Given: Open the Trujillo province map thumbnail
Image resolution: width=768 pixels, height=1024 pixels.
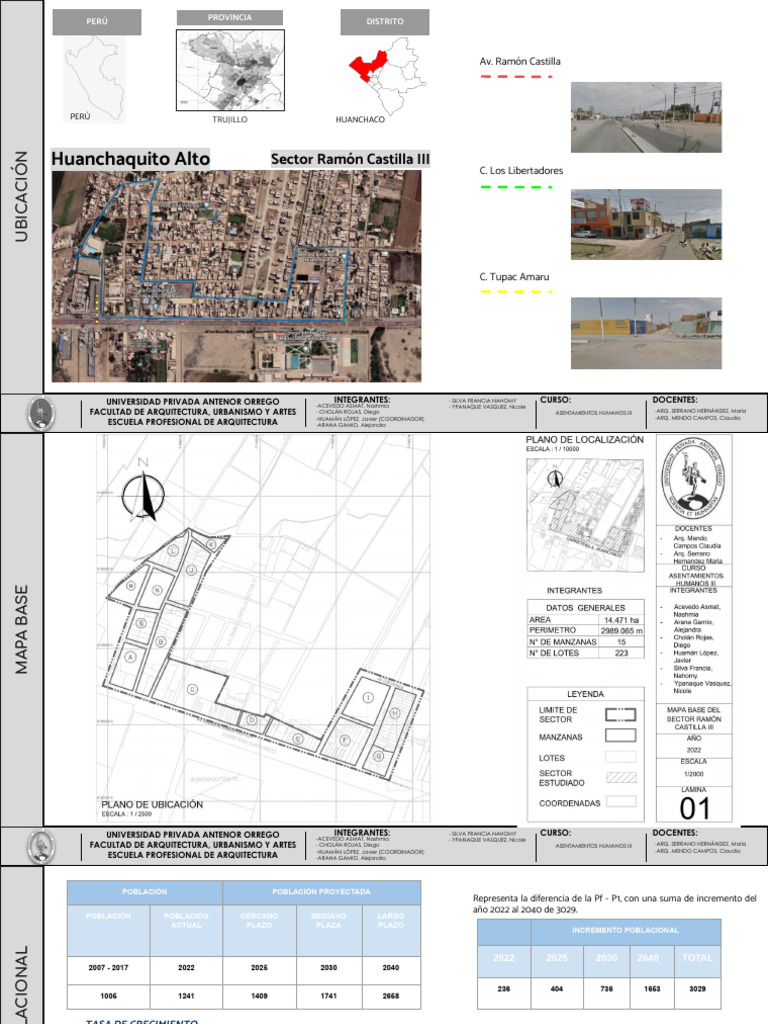Looking at the screenshot, I should [230, 70].
